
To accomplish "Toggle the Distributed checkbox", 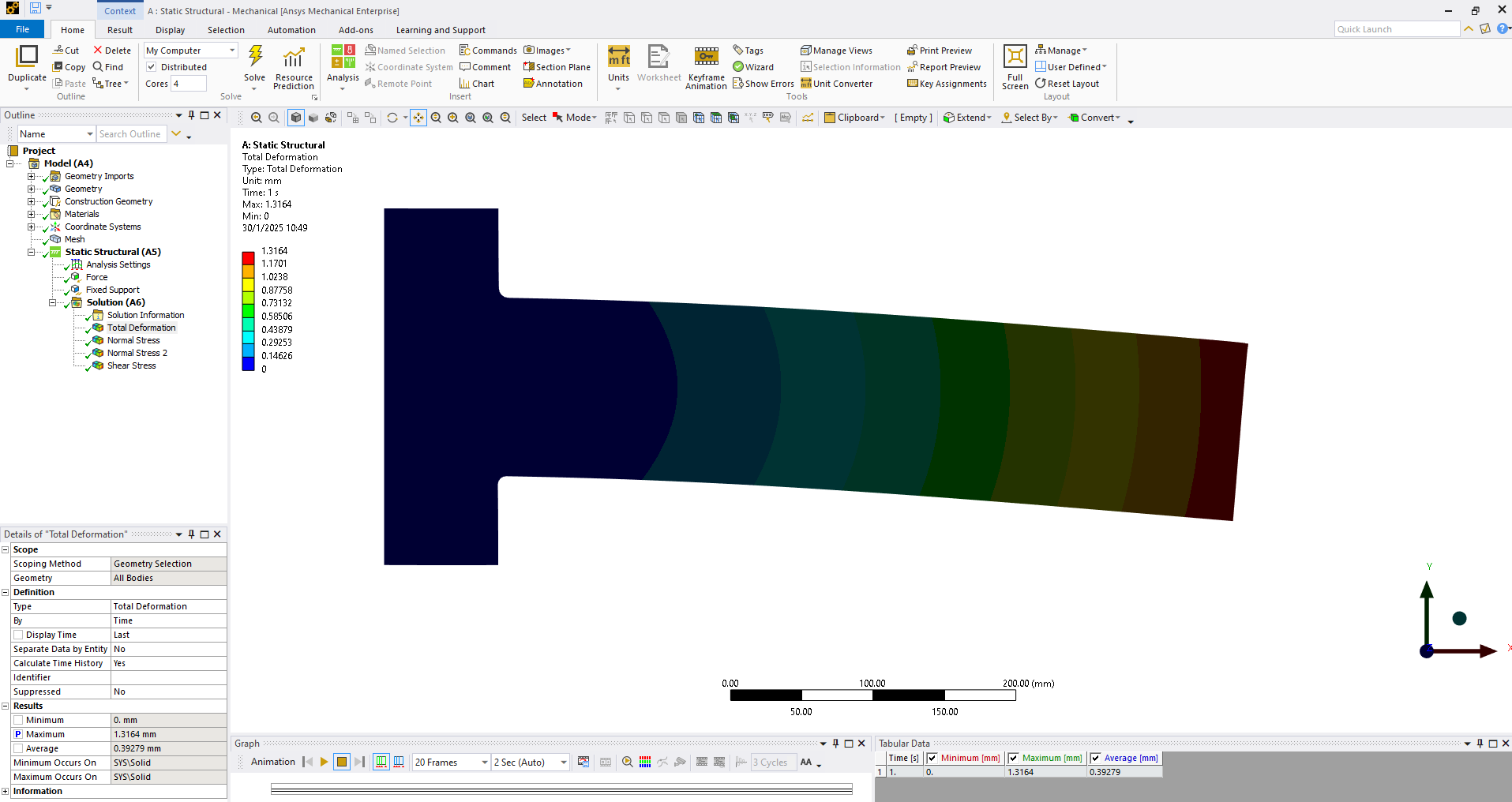I will [152, 67].
